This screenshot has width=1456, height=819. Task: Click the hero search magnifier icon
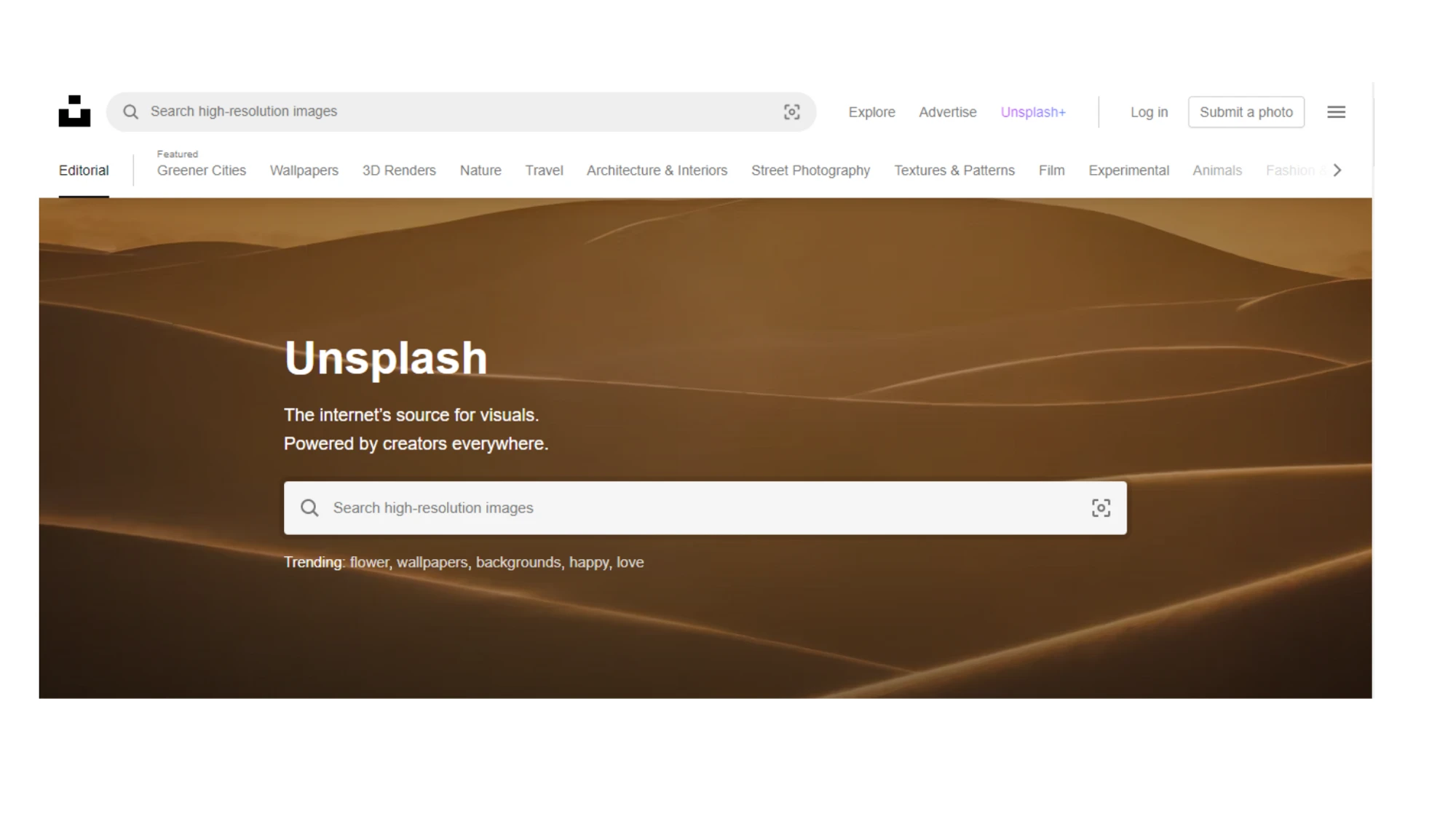click(x=309, y=508)
